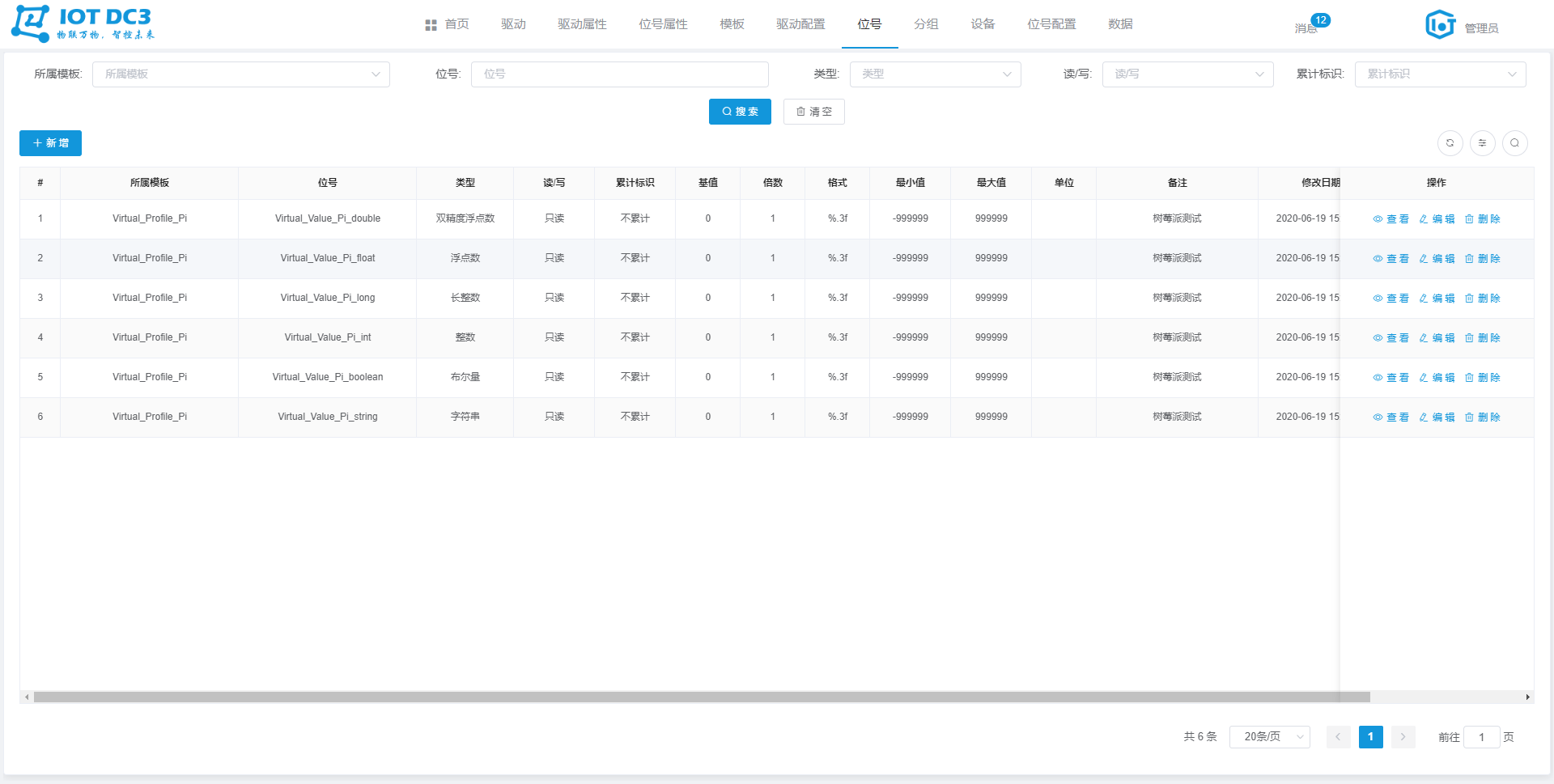Open the 类型 dropdown filter
This screenshot has height=784, width=1554.
tap(935, 74)
